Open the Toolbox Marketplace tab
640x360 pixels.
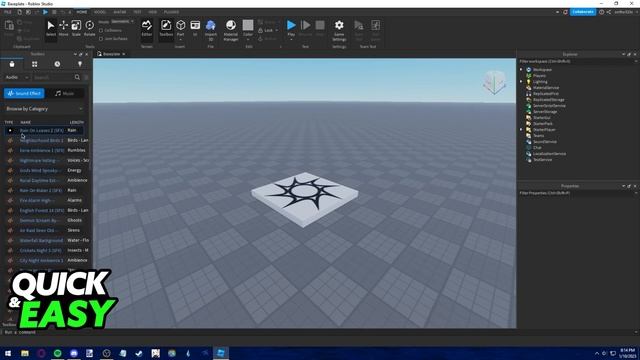pyautogui.click(x=12, y=64)
